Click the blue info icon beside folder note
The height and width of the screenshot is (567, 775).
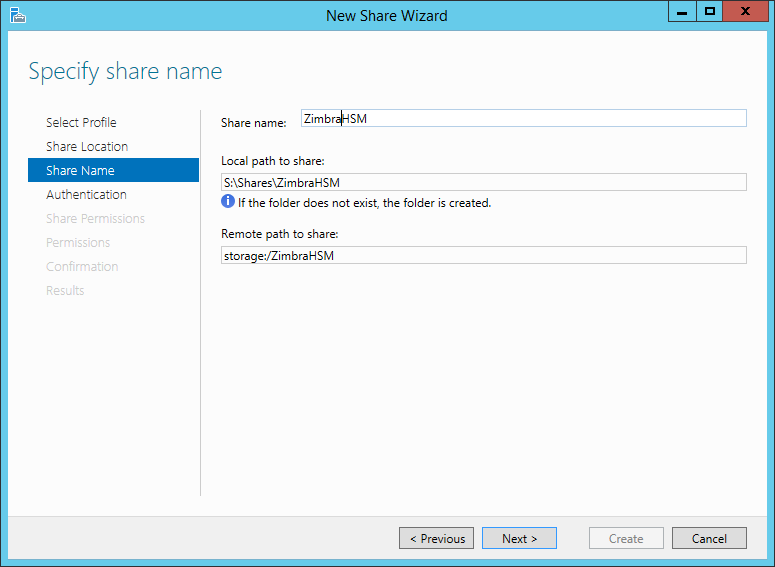coord(227,201)
